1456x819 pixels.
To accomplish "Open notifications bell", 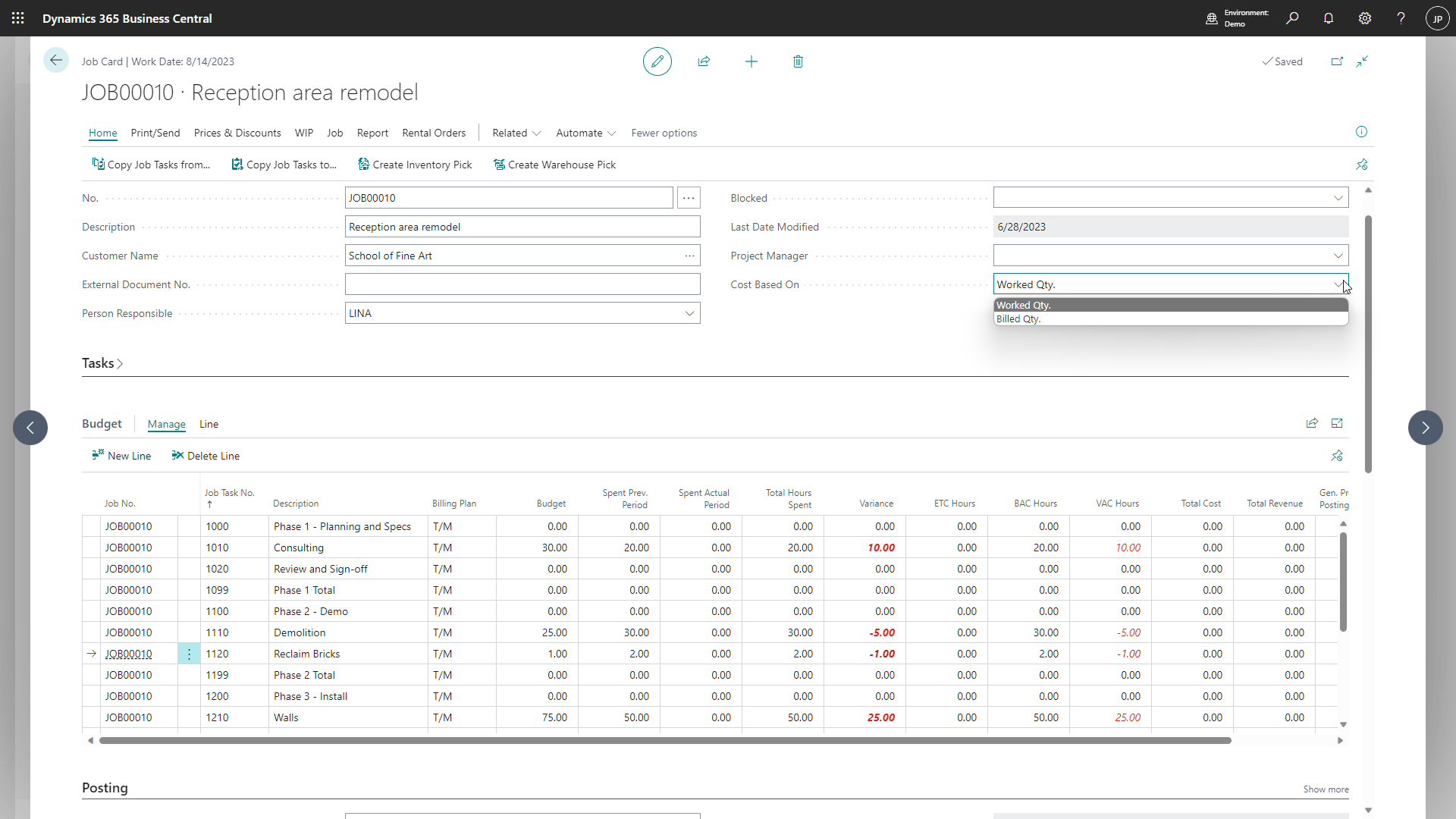I will [1329, 18].
